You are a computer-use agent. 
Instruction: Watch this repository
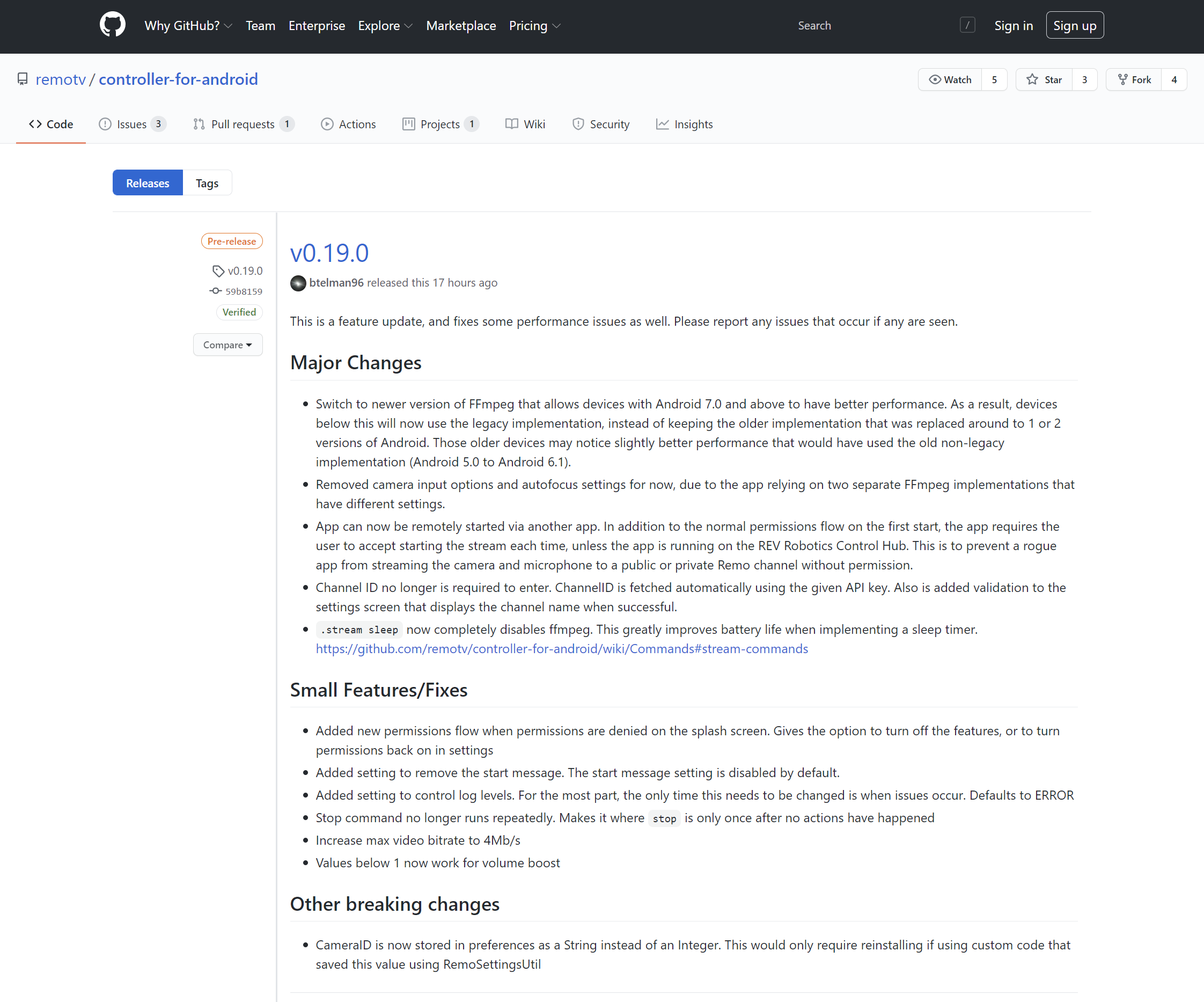coord(950,80)
